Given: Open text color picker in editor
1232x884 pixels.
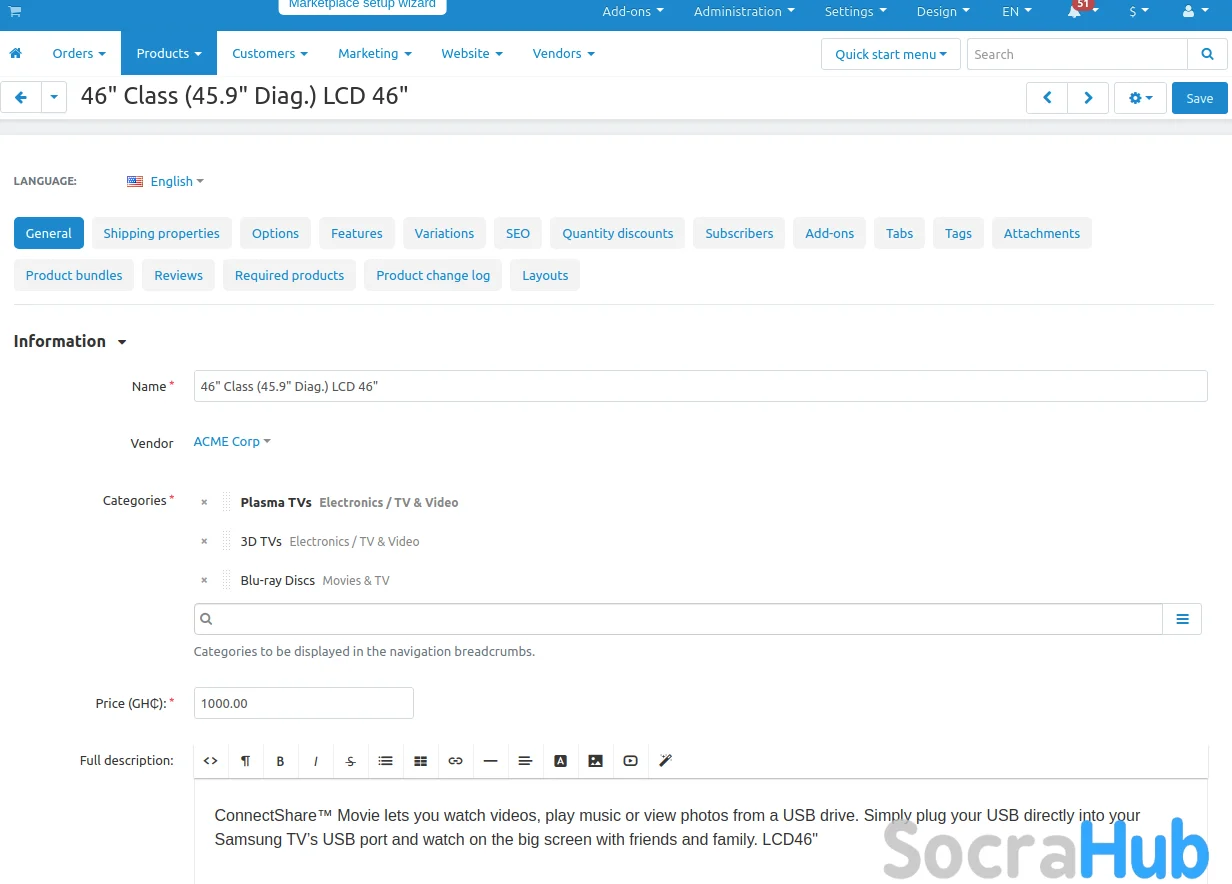Looking at the screenshot, I should pos(560,761).
